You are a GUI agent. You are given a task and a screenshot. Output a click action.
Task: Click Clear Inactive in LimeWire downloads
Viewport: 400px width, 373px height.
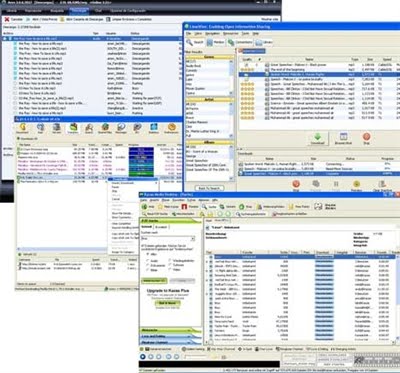pyautogui.click(x=382, y=185)
